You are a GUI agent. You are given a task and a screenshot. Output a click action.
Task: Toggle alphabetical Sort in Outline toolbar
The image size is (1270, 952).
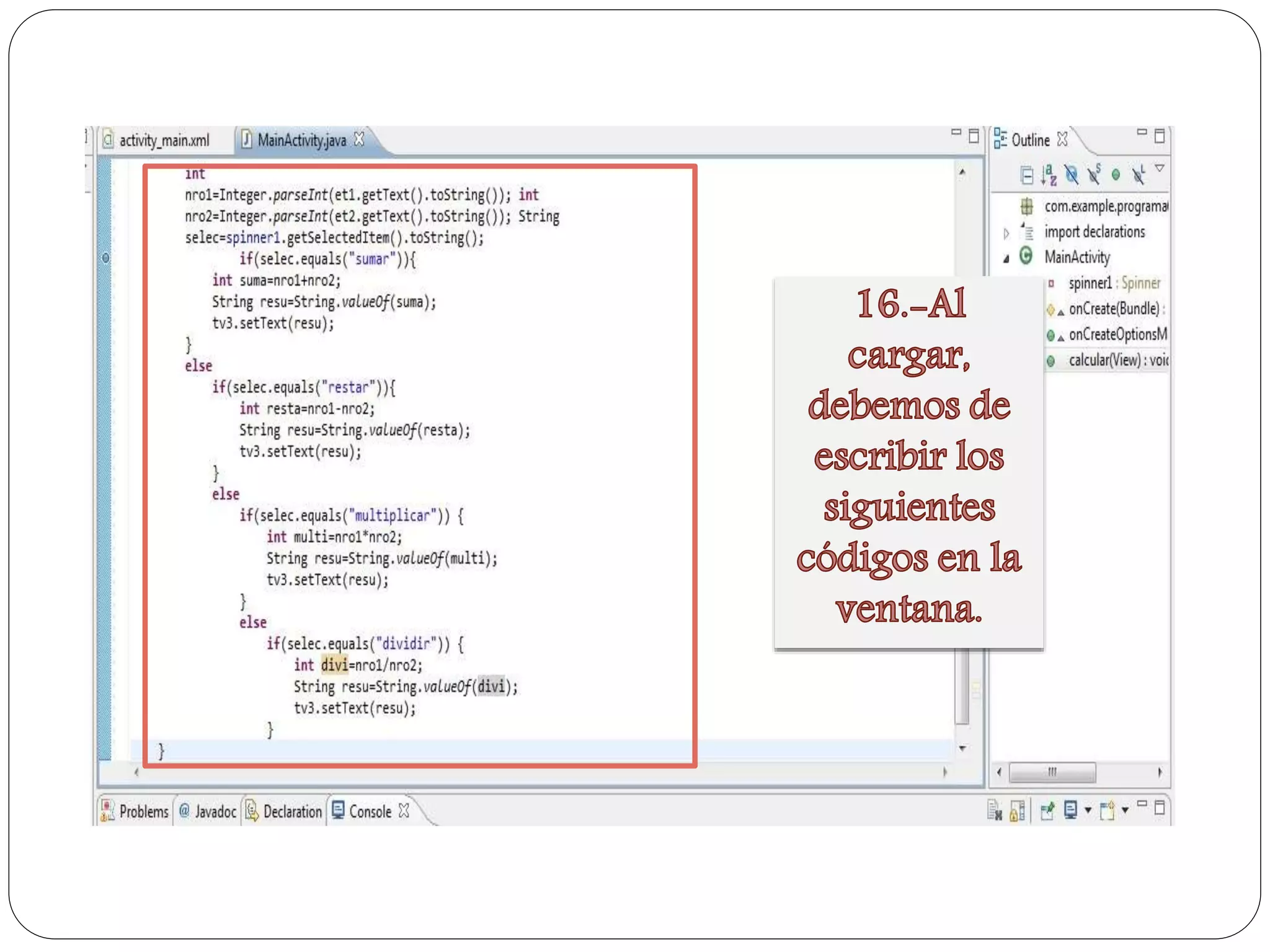(1049, 175)
